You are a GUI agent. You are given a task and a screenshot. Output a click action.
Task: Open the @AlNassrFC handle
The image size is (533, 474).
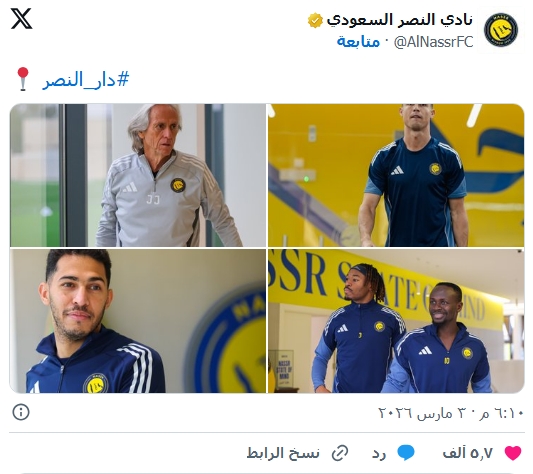click(x=433, y=42)
